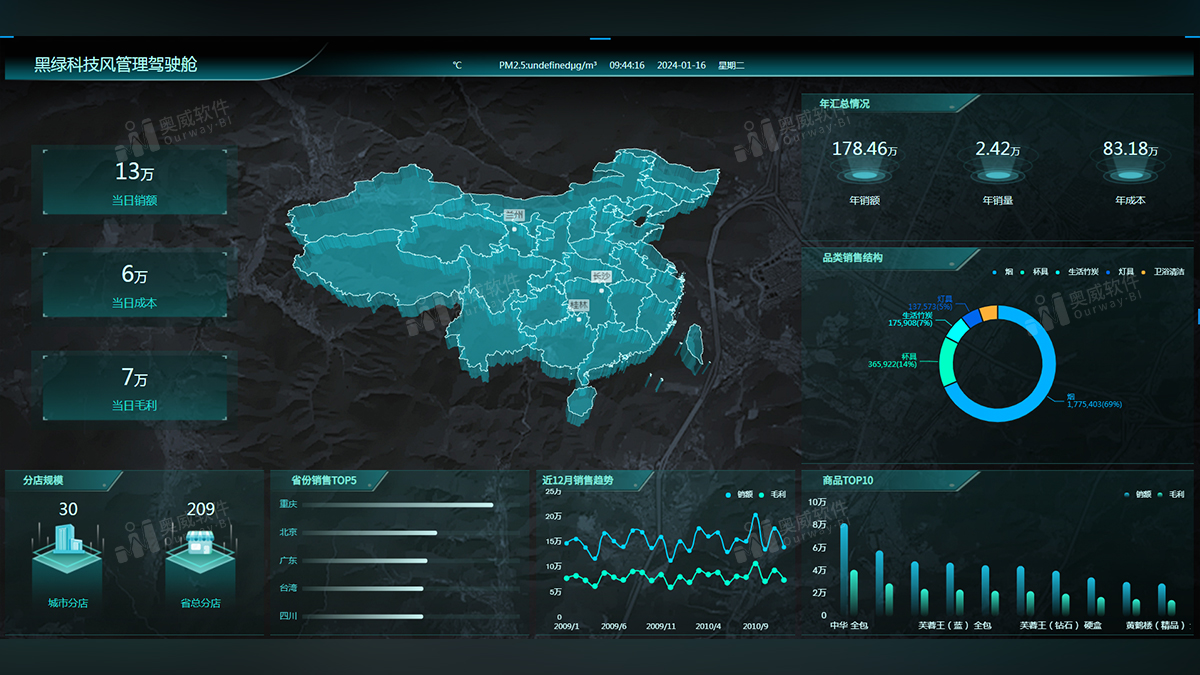Toggle 烟 series in donut chart legend
1200x675 pixels.
pos(1002,272)
